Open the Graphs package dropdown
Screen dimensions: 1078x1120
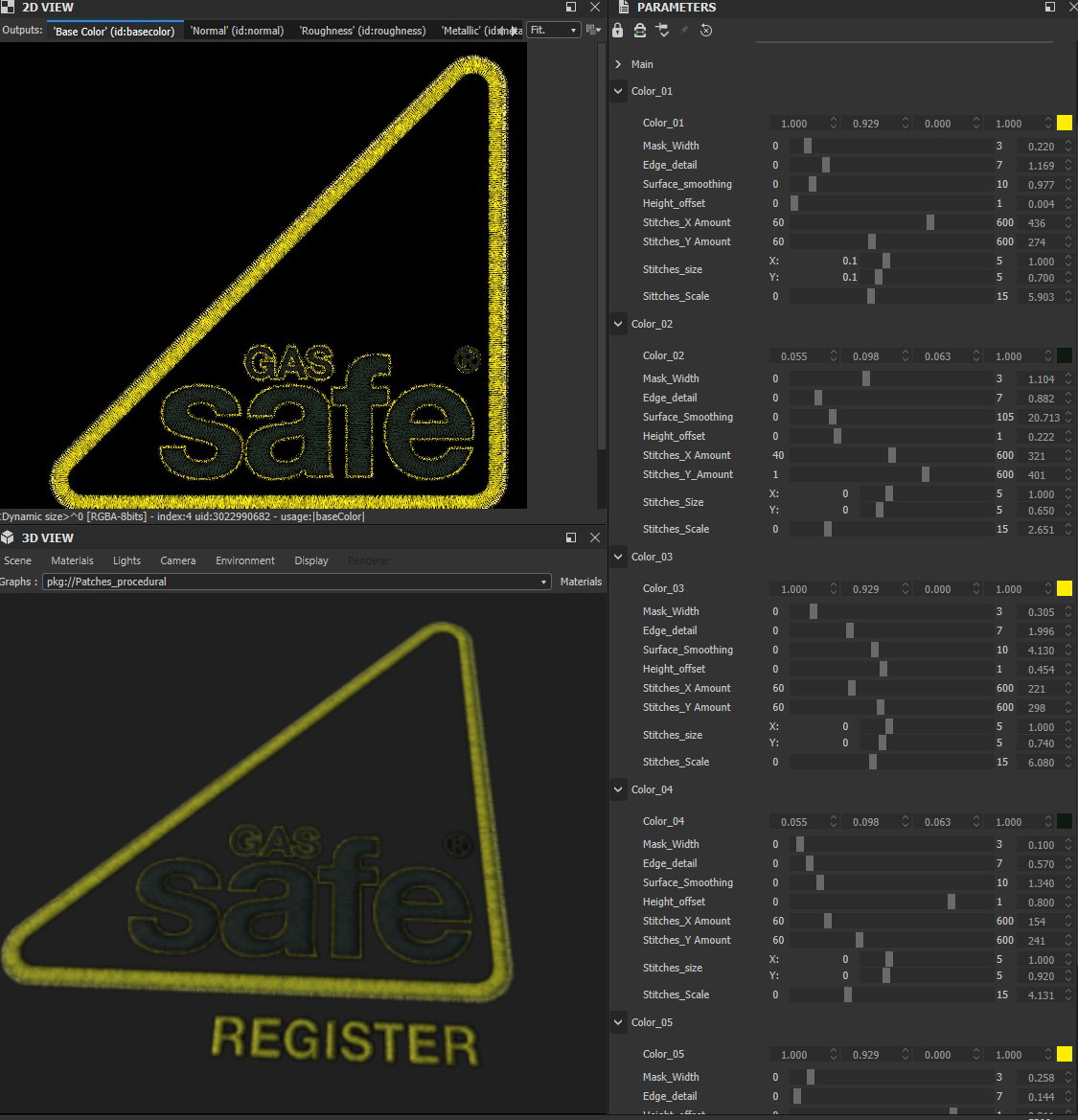pyautogui.click(x=296, y=582)
